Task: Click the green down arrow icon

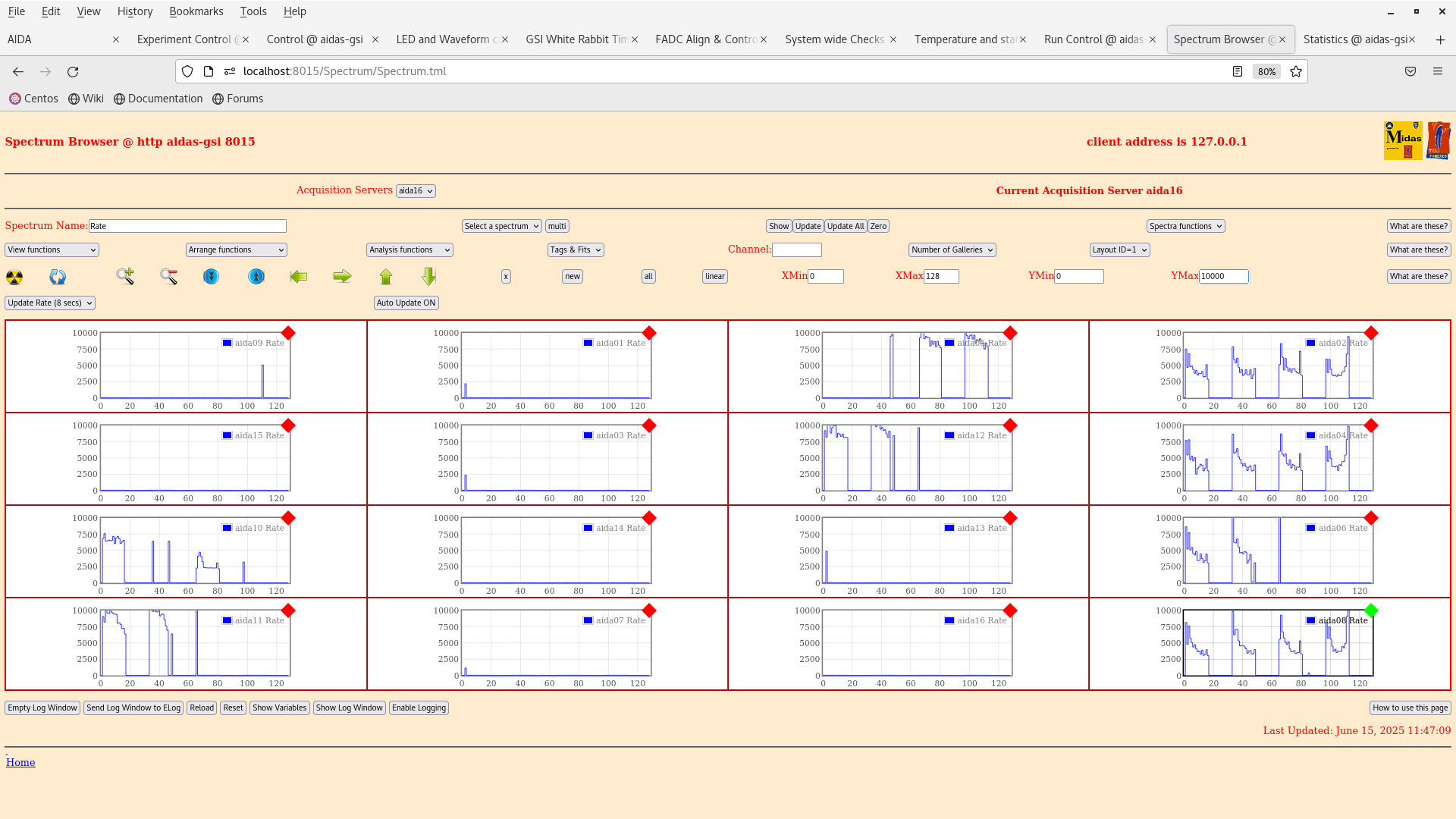Action: tap(429, 277)
